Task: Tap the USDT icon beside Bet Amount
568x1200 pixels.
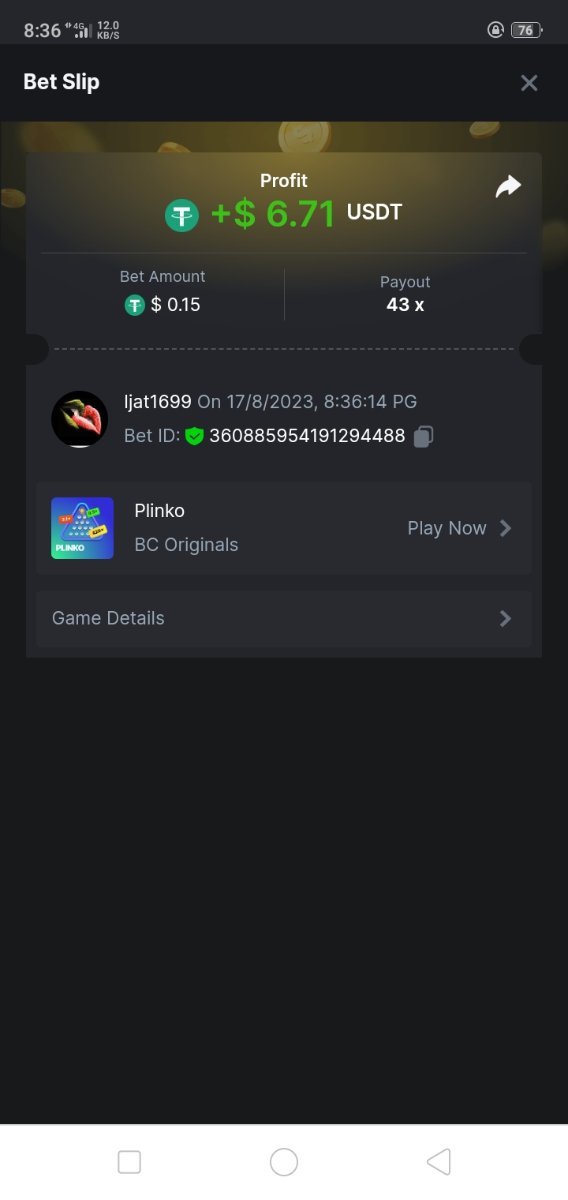Action: coord(134,305)
